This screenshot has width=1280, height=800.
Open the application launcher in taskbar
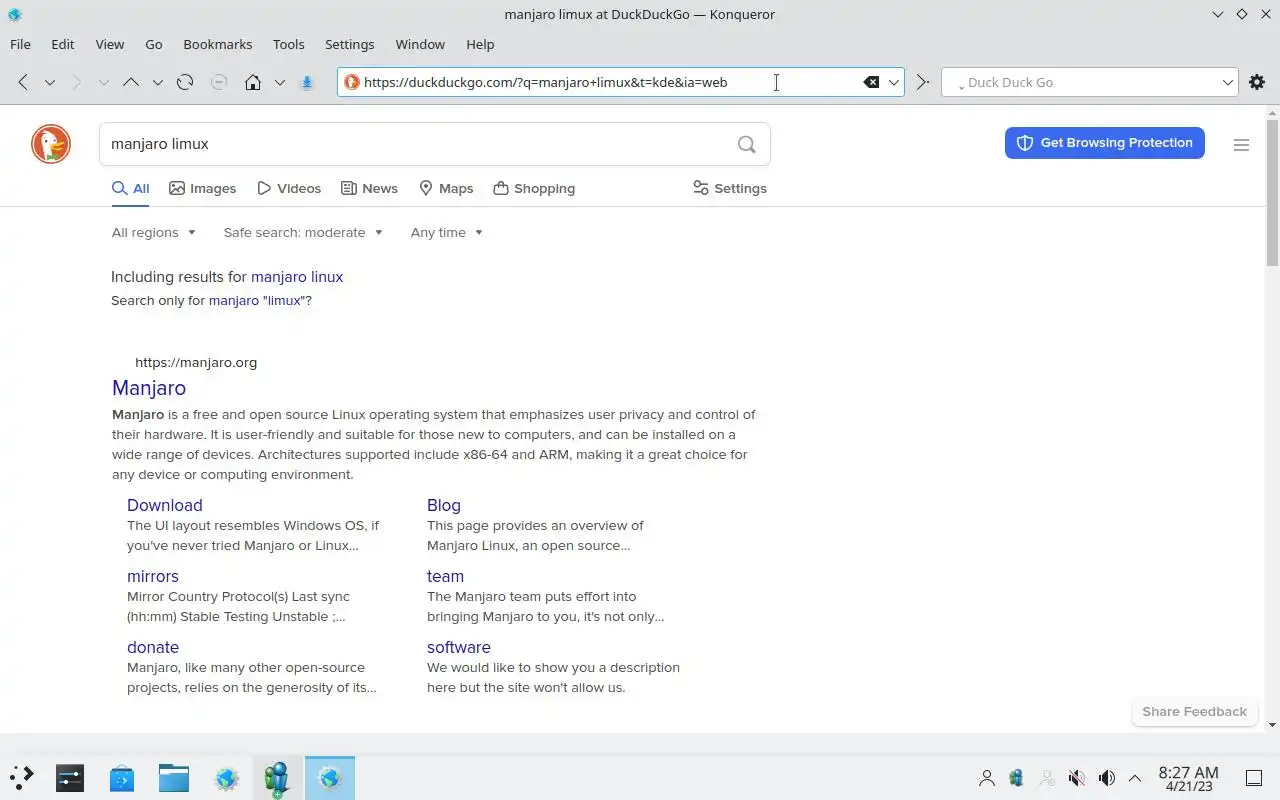[22, 777]
